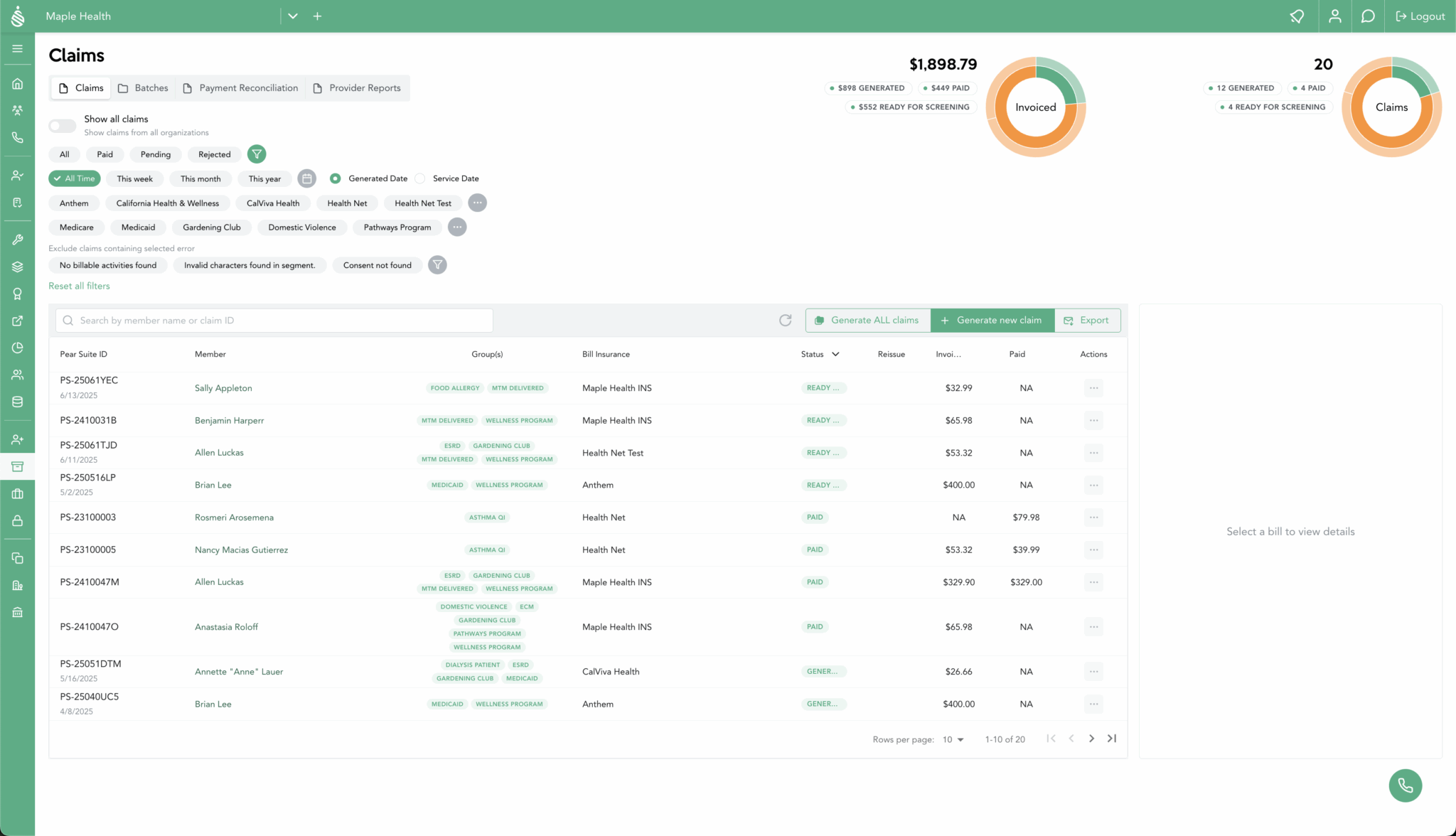1456x836 pixels.
Task: Go to the next page arrow
Action: (x=1091, y=739)
